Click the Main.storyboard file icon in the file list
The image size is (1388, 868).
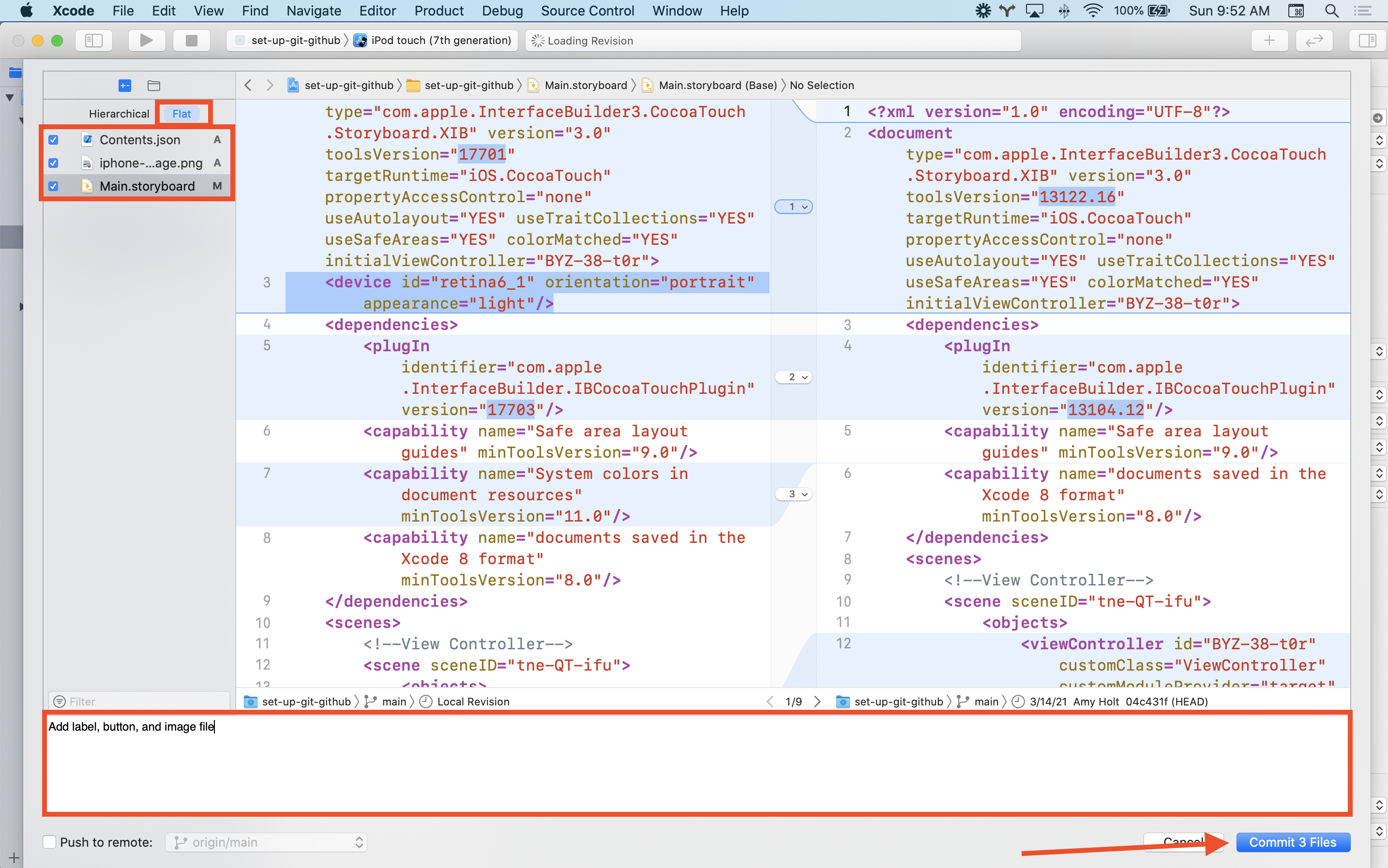87,186
